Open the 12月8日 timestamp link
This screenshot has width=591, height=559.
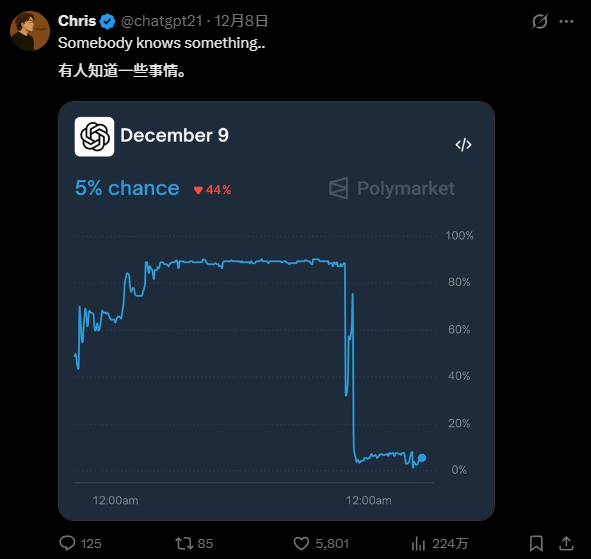(x=241, y=21)
